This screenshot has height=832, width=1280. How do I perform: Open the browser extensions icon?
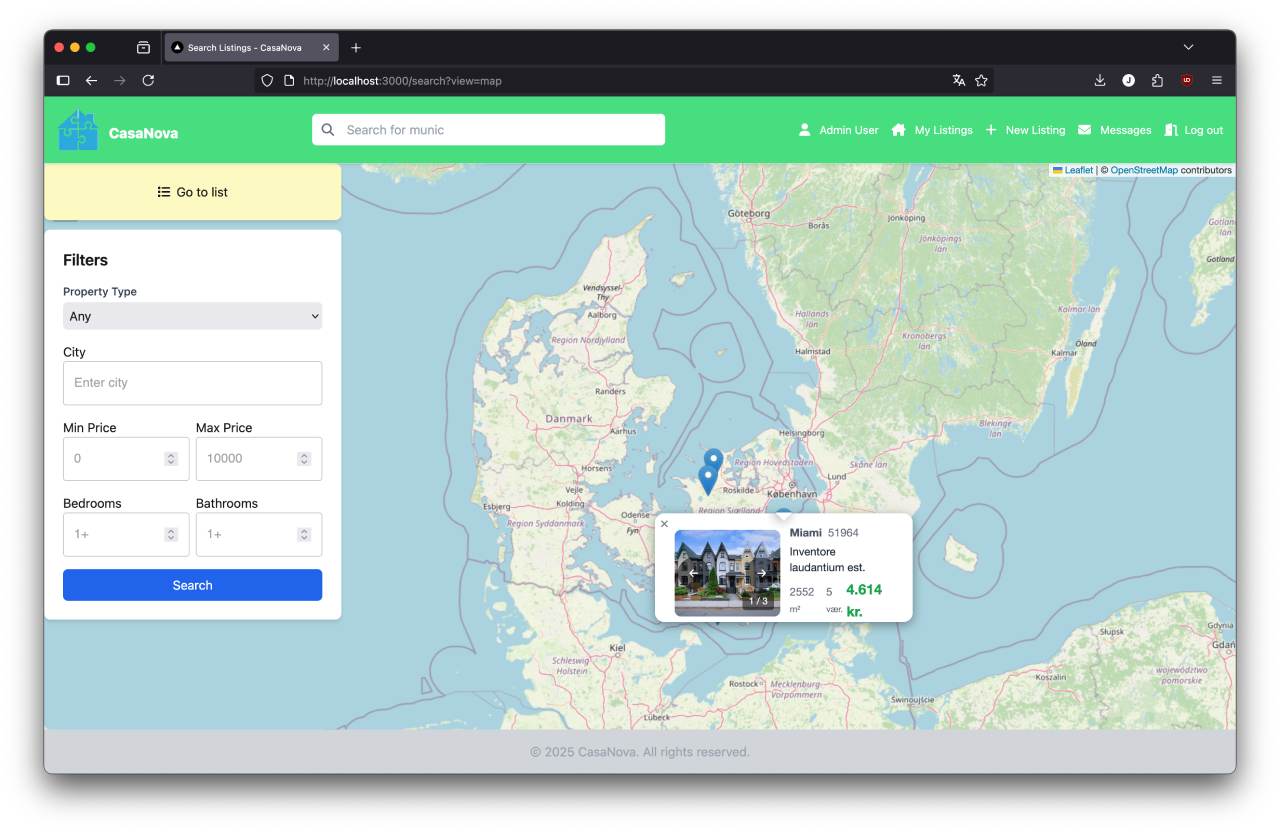[x=1157, y=80]
